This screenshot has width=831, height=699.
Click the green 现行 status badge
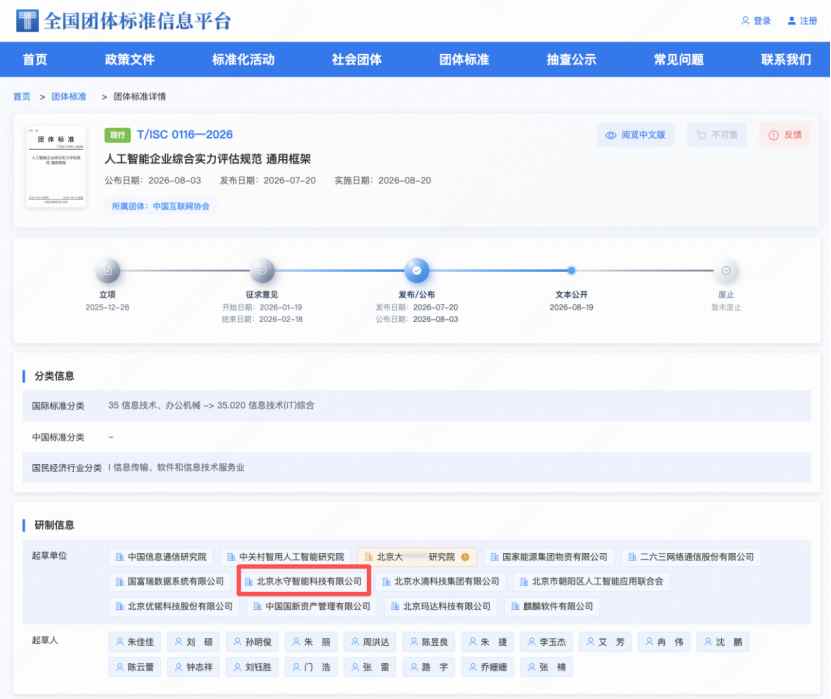coord(117,135)
